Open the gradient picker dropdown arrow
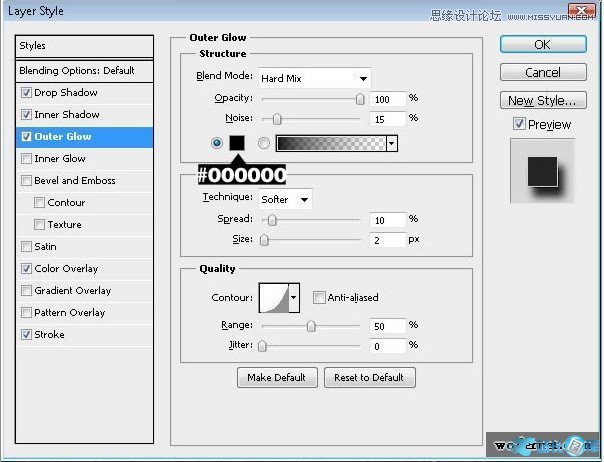Viewport: 604px width, 462px height. tap(391, 143)
